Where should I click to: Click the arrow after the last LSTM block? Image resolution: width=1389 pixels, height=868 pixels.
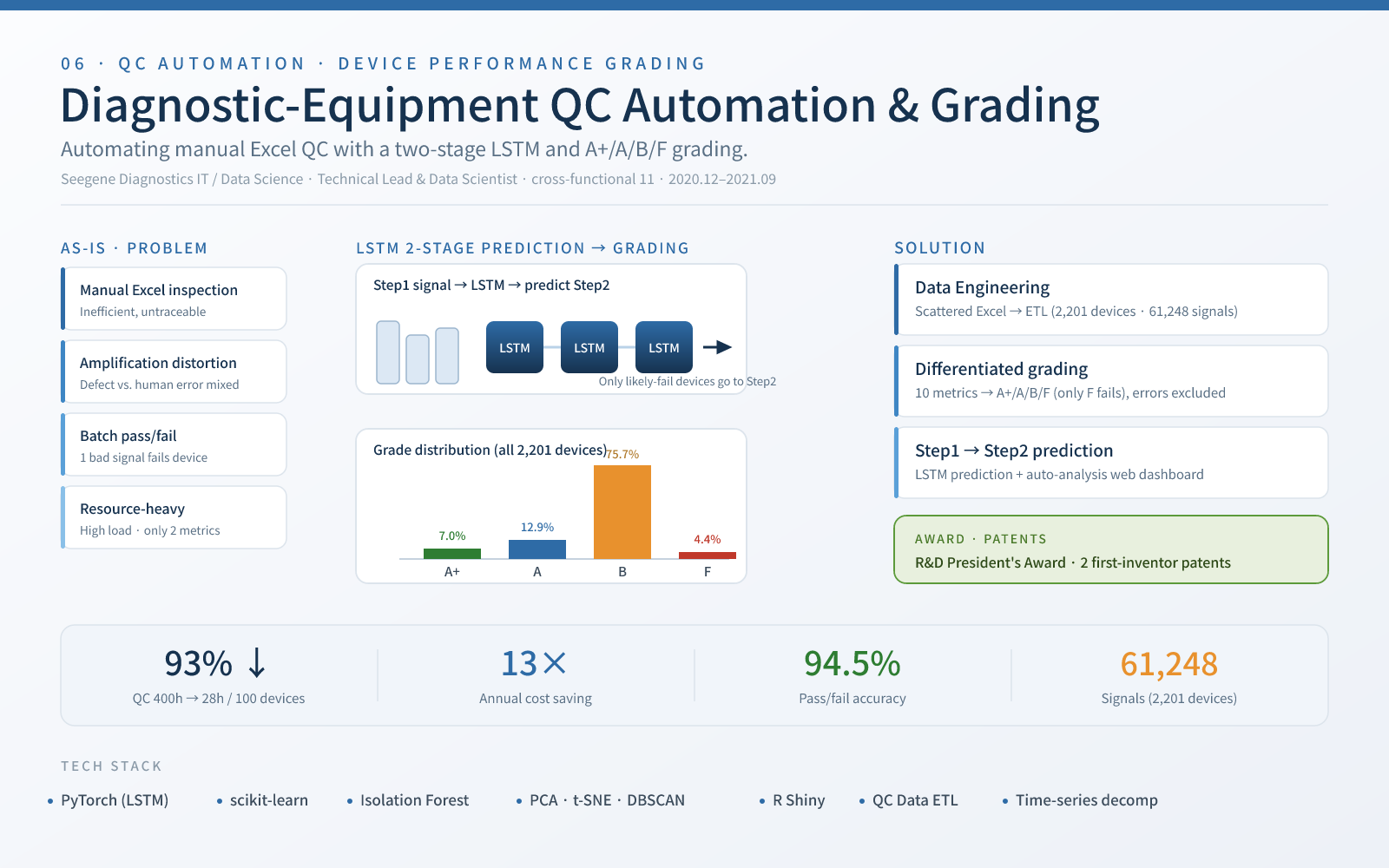[717, 347]
